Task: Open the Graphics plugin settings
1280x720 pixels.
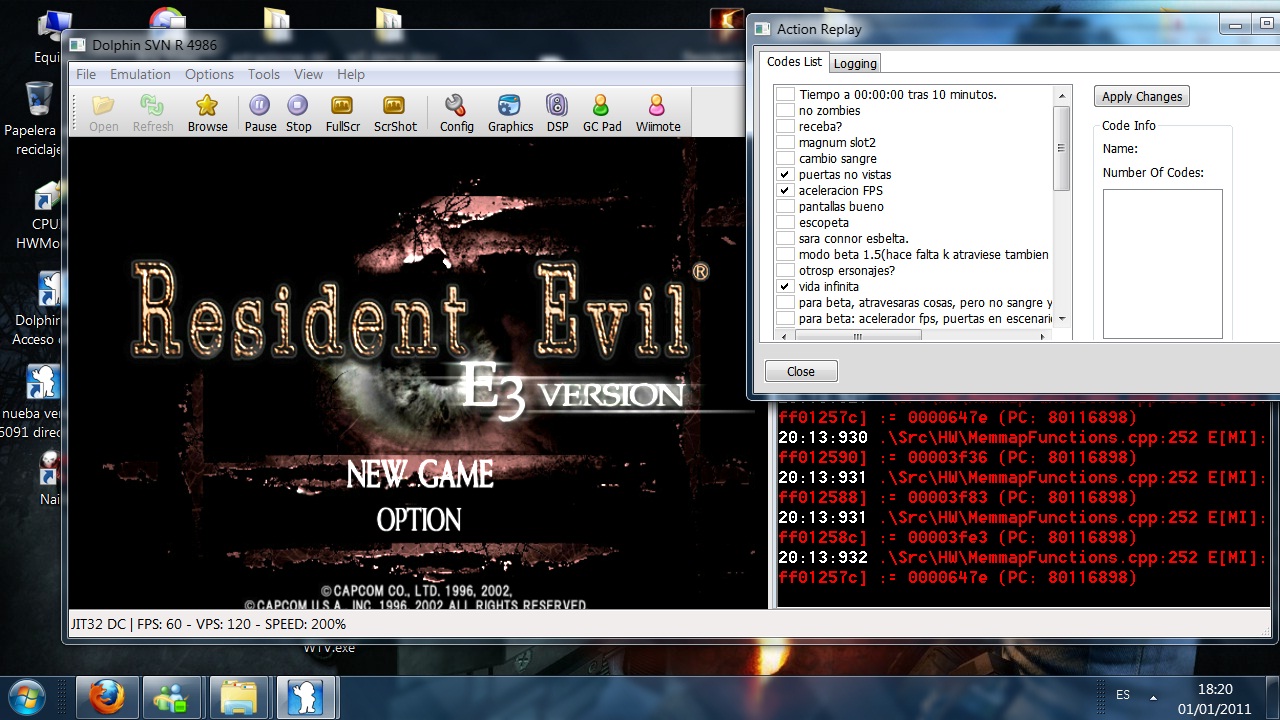Action: pyautogui.click(x=510, y=112)
